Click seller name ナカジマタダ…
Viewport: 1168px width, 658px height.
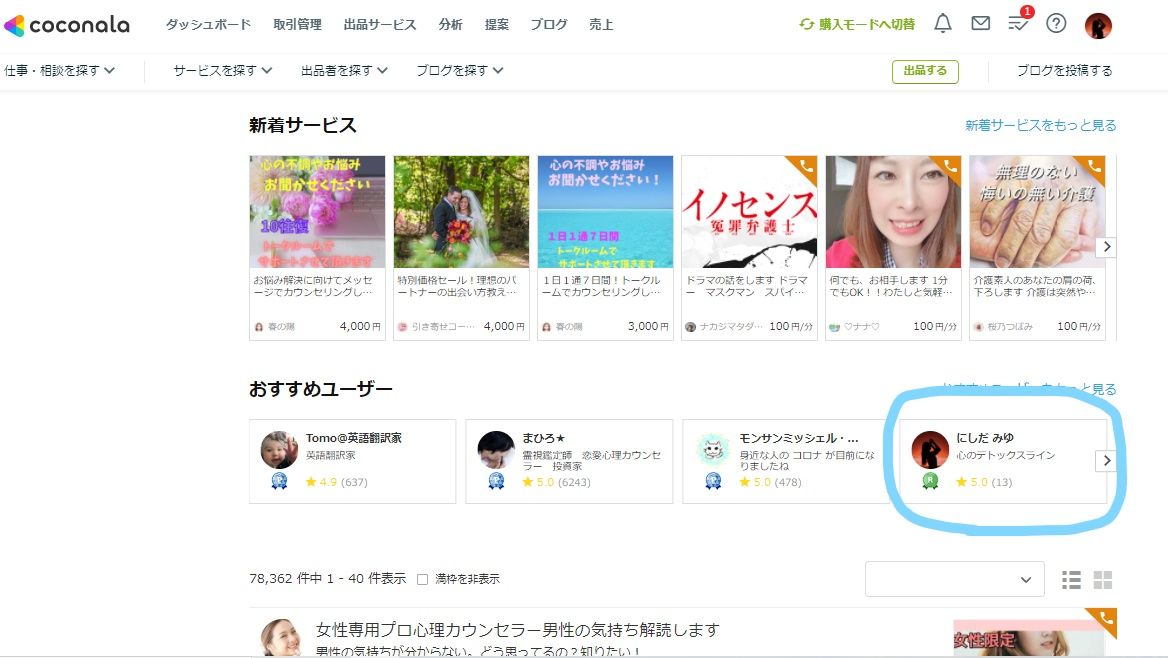pos(731,326)
